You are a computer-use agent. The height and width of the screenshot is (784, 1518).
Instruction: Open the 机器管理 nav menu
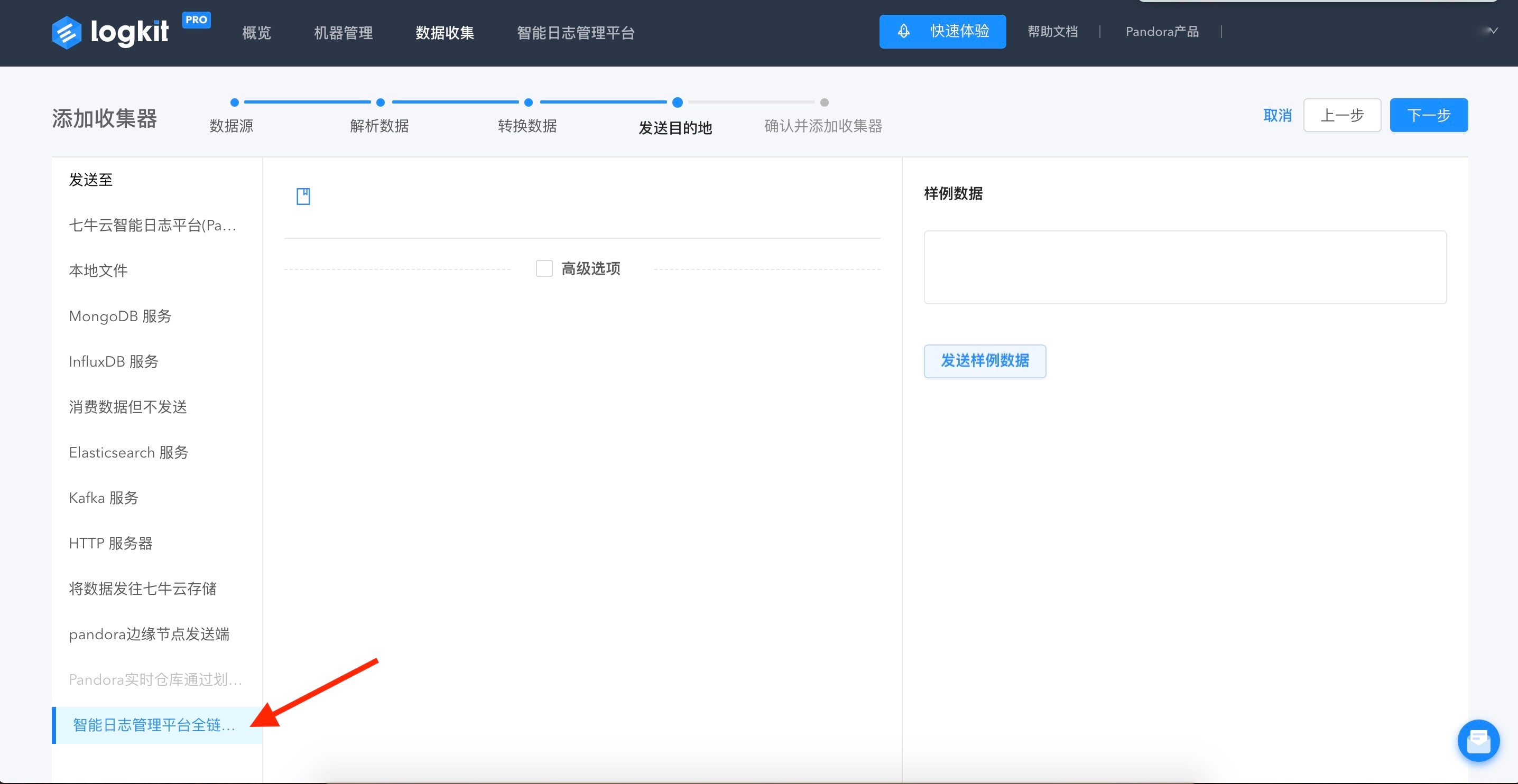click(x=344, y=32)
